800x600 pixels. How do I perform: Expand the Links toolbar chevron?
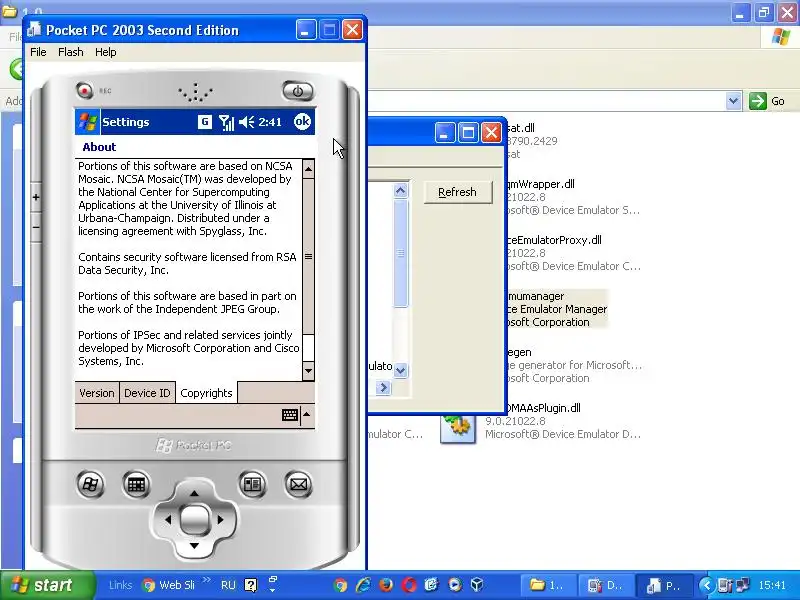point(207,580)
